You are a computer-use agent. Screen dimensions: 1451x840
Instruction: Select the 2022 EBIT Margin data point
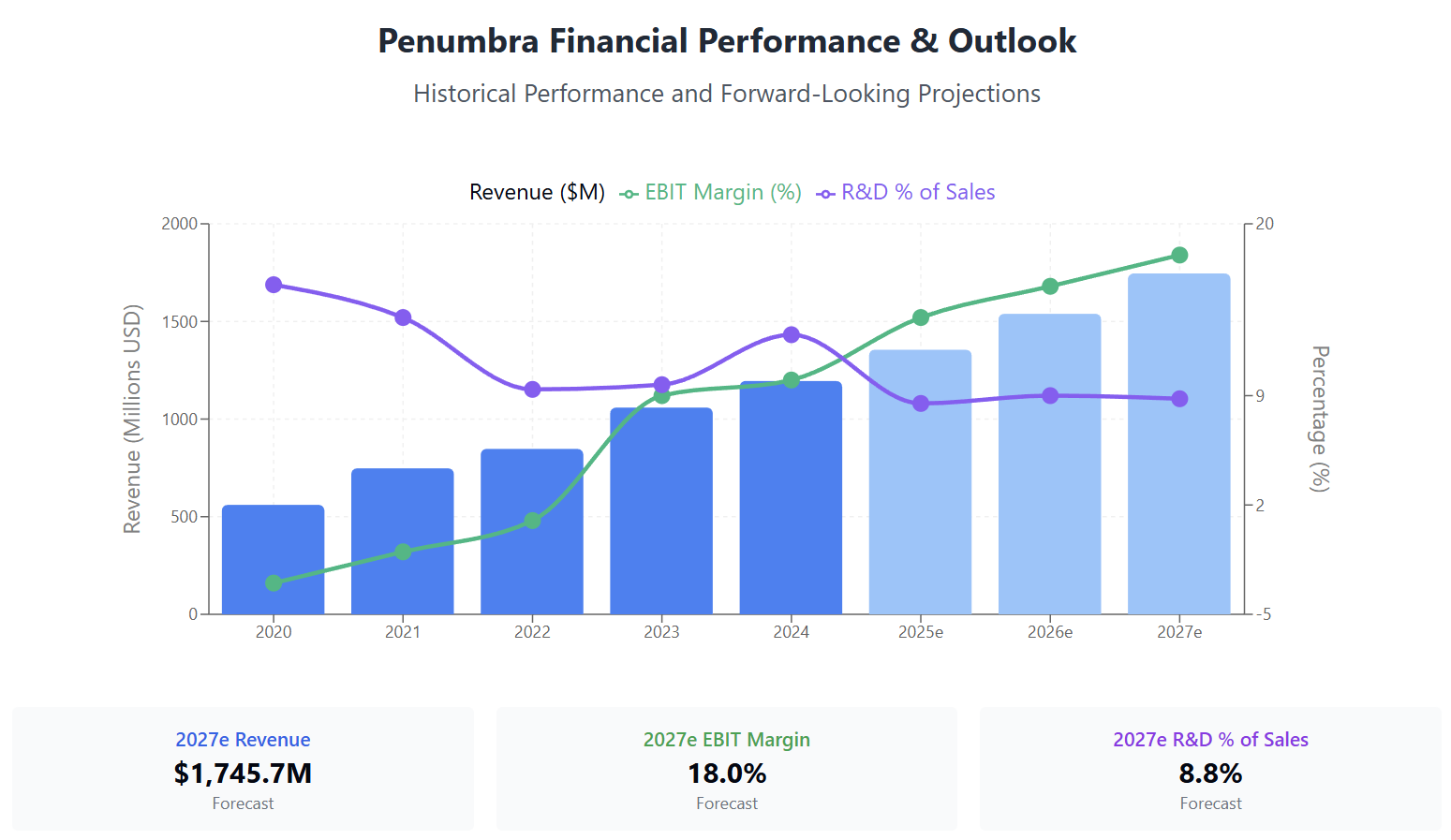(x=532, y=521)
